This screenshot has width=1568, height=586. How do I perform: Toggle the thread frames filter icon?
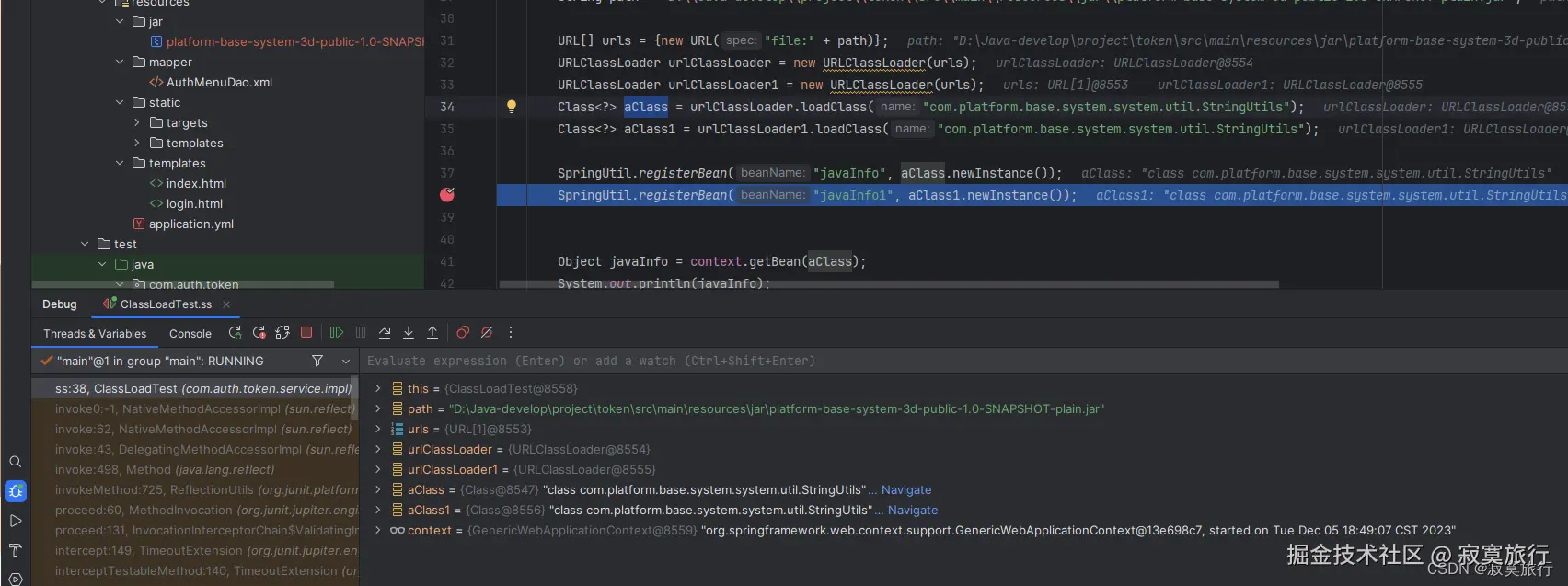tap(317, 361)
